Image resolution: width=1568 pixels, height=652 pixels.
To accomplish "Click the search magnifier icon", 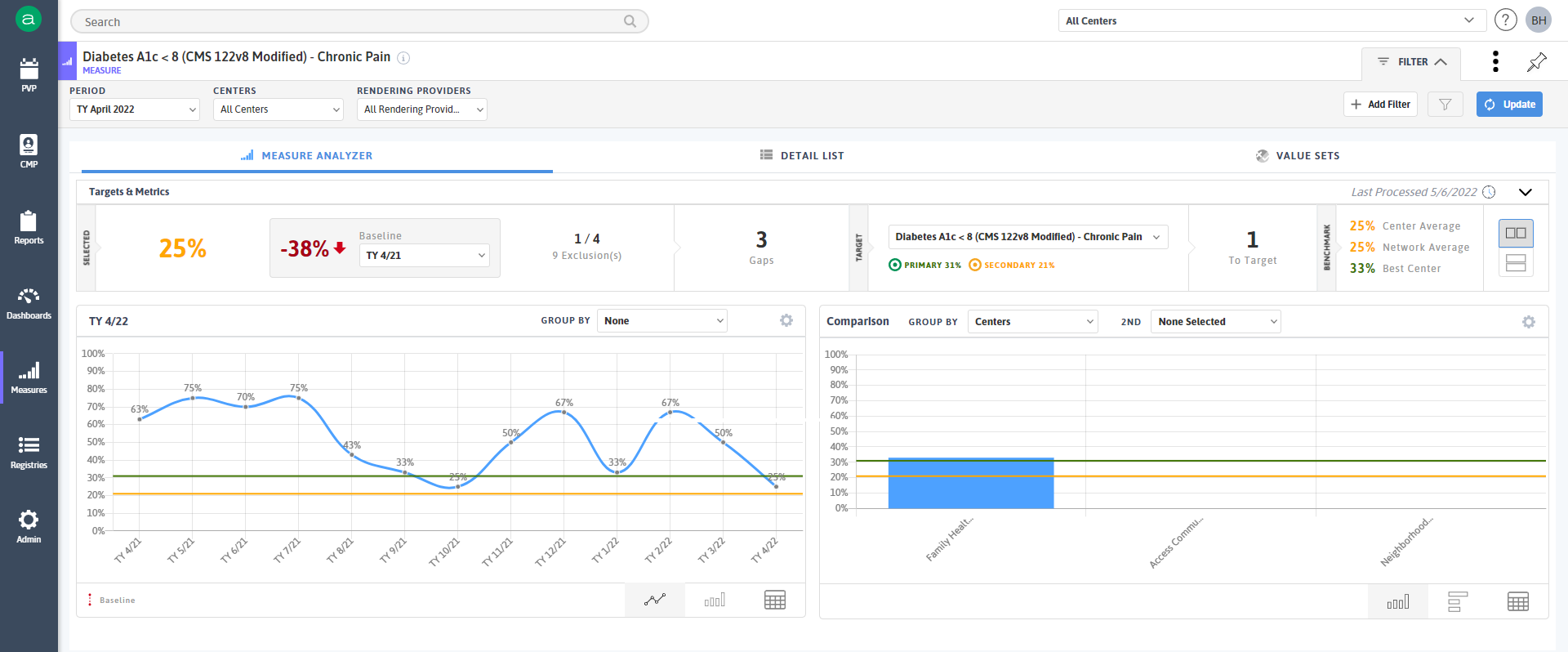I will coord(630,21).
